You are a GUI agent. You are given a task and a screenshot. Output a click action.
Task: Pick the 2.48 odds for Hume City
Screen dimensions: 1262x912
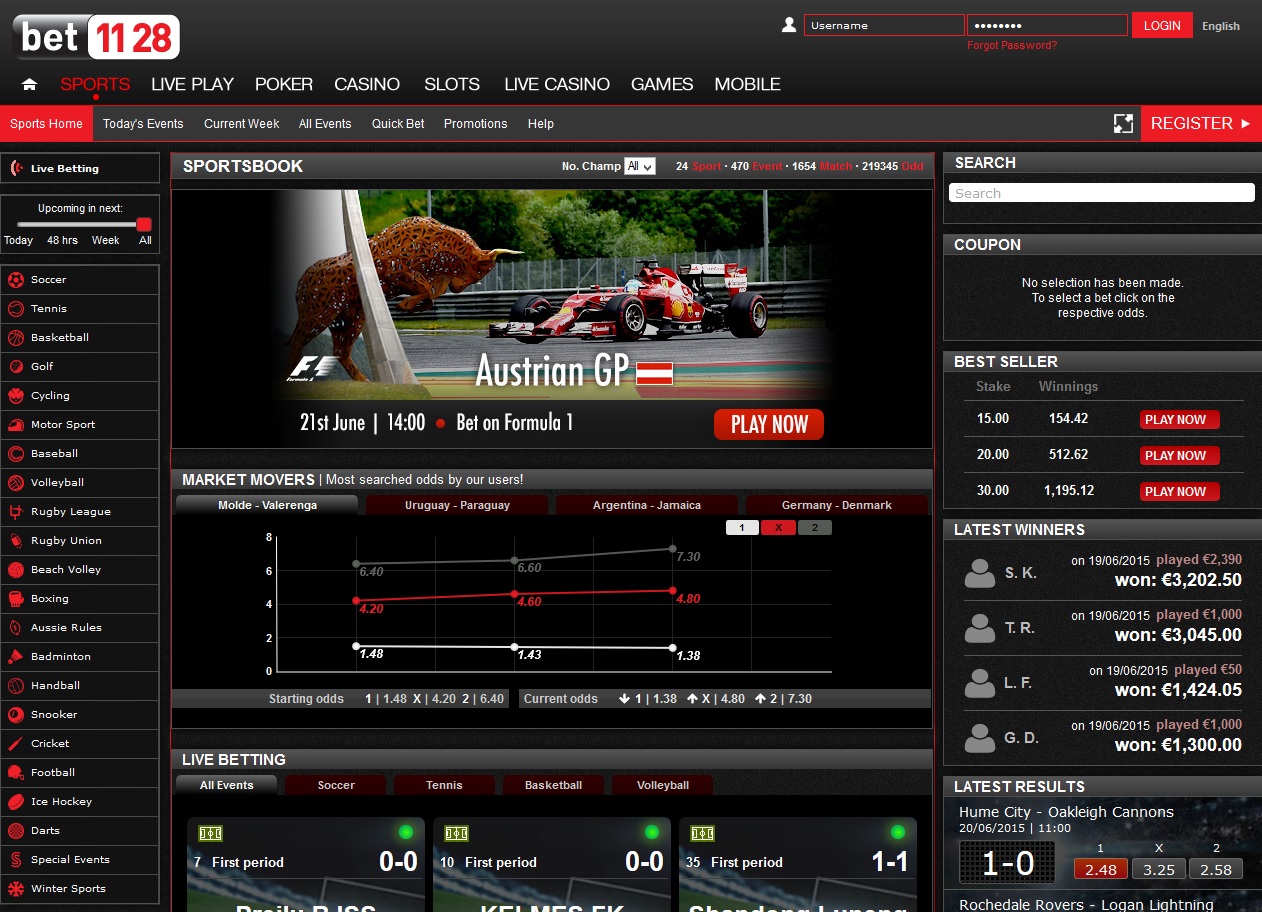tap(1101, 869)
